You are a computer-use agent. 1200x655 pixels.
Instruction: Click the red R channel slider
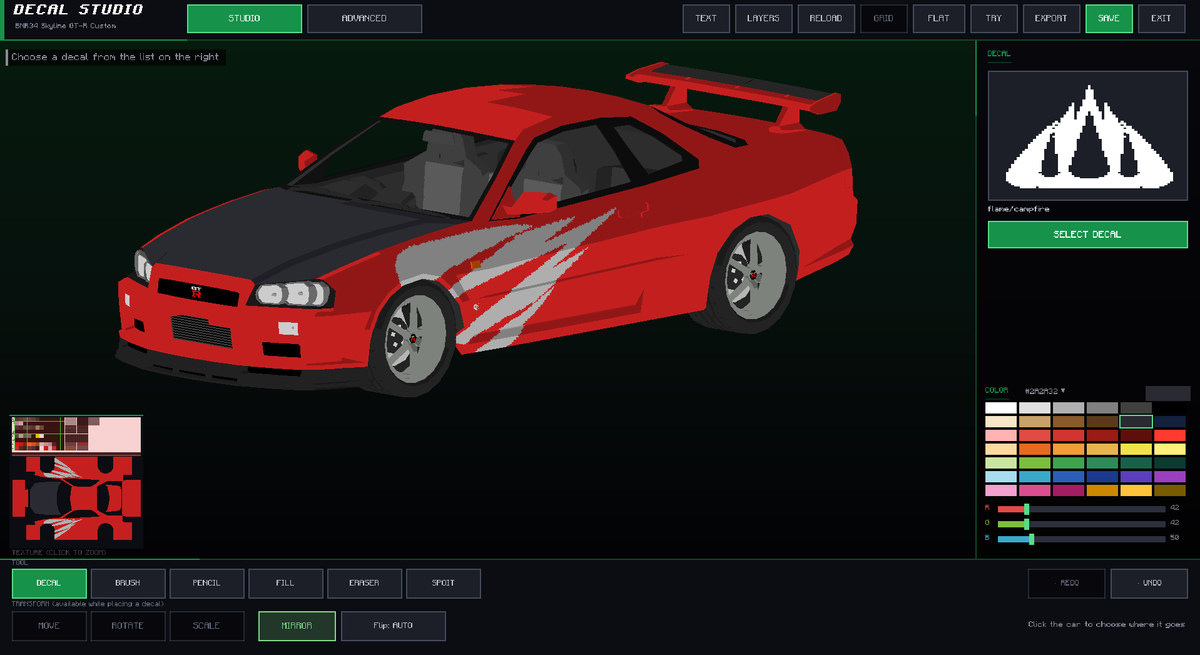coord(1081,509)
